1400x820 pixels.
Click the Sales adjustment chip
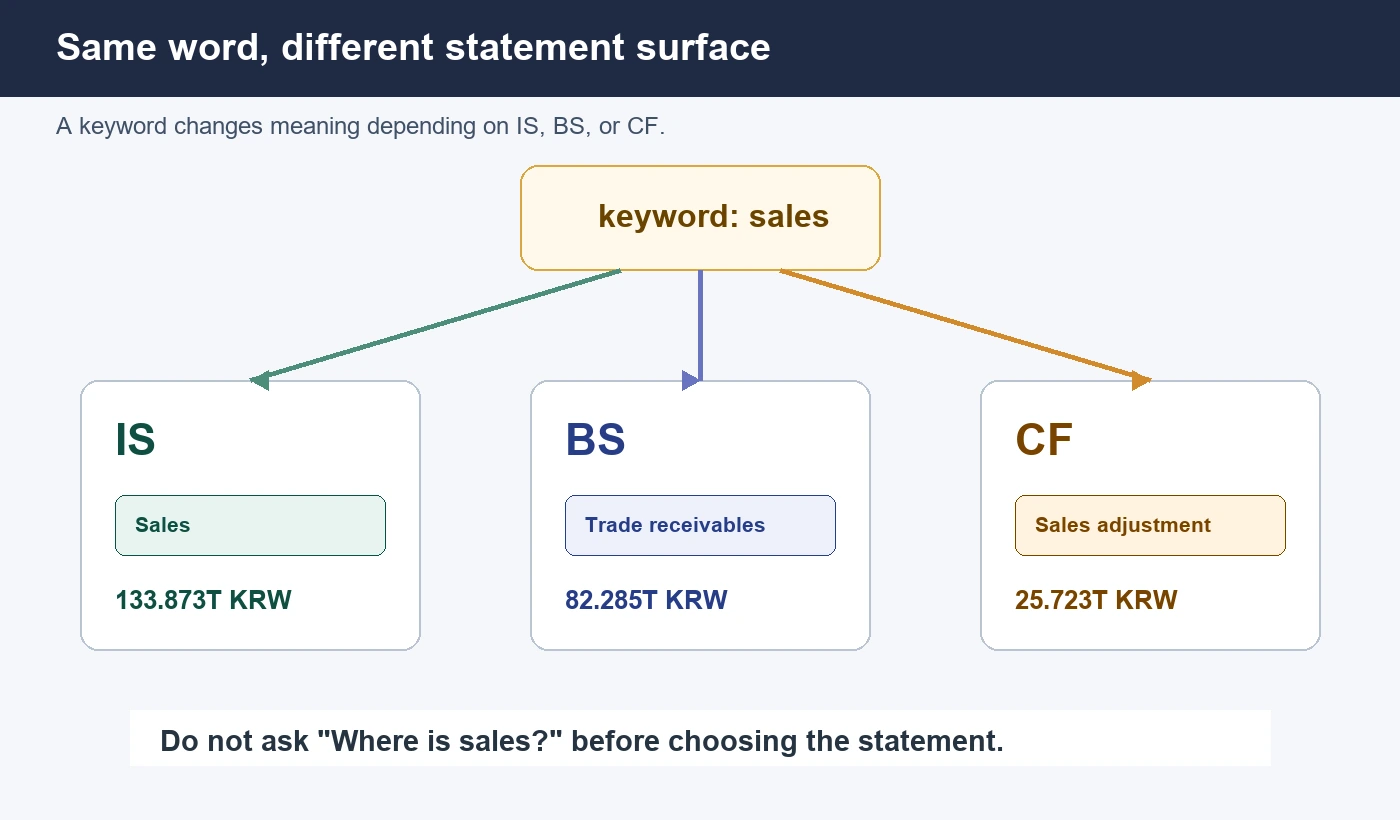[x=1150, y=525]
